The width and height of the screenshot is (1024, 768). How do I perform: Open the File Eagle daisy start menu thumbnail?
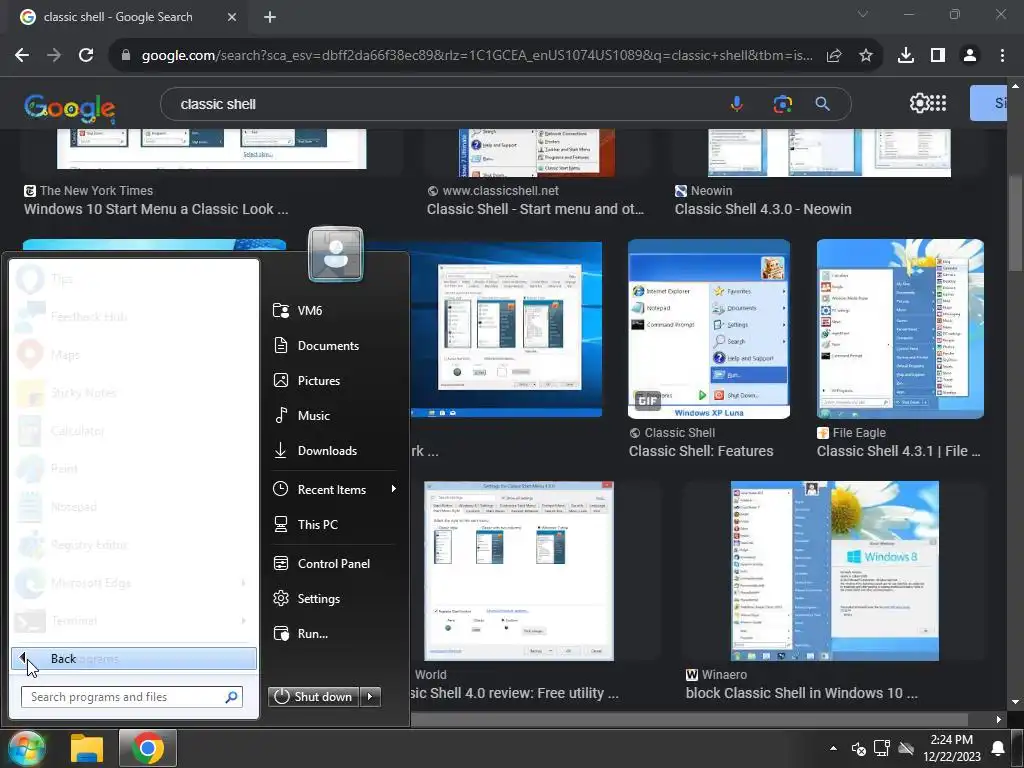coord(900,329)
